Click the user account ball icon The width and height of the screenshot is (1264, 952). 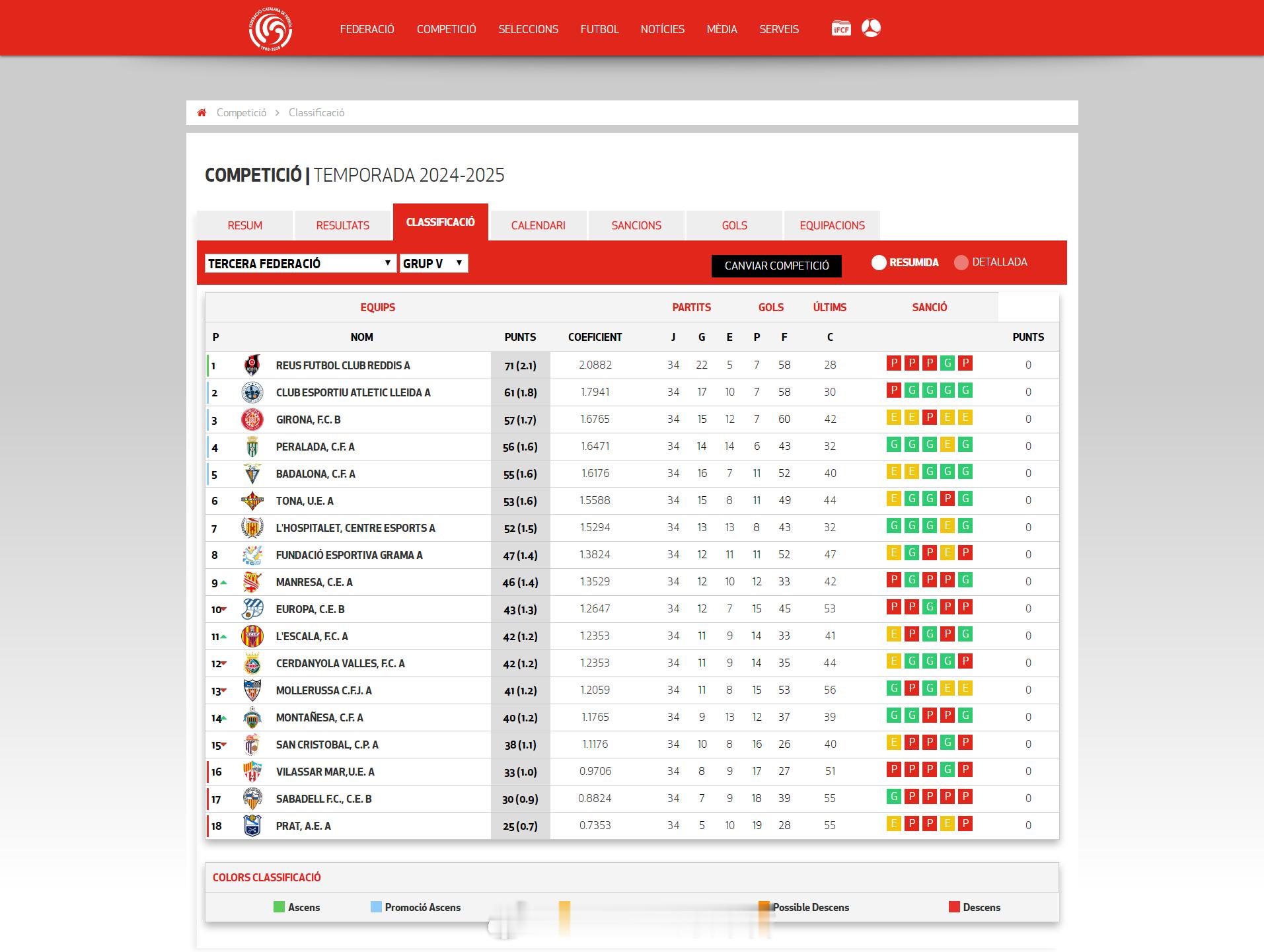coord(871,28)
